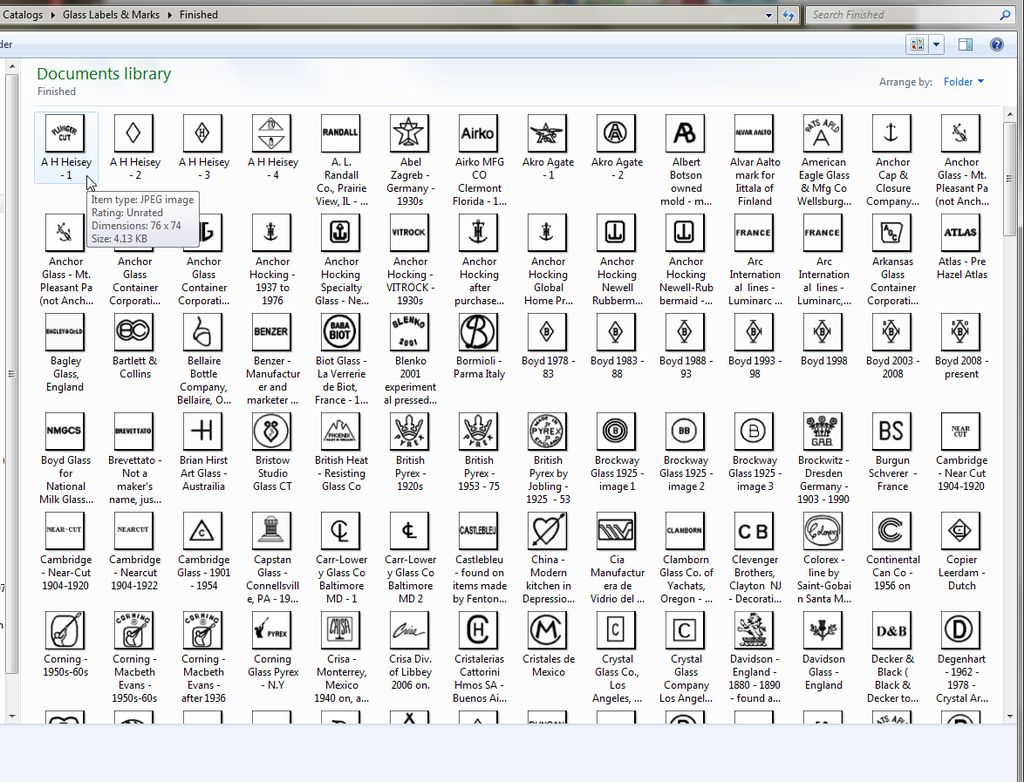The image size is (1024, 782).
Task: Click the Documents library heading
Action: tap(104, 74)
